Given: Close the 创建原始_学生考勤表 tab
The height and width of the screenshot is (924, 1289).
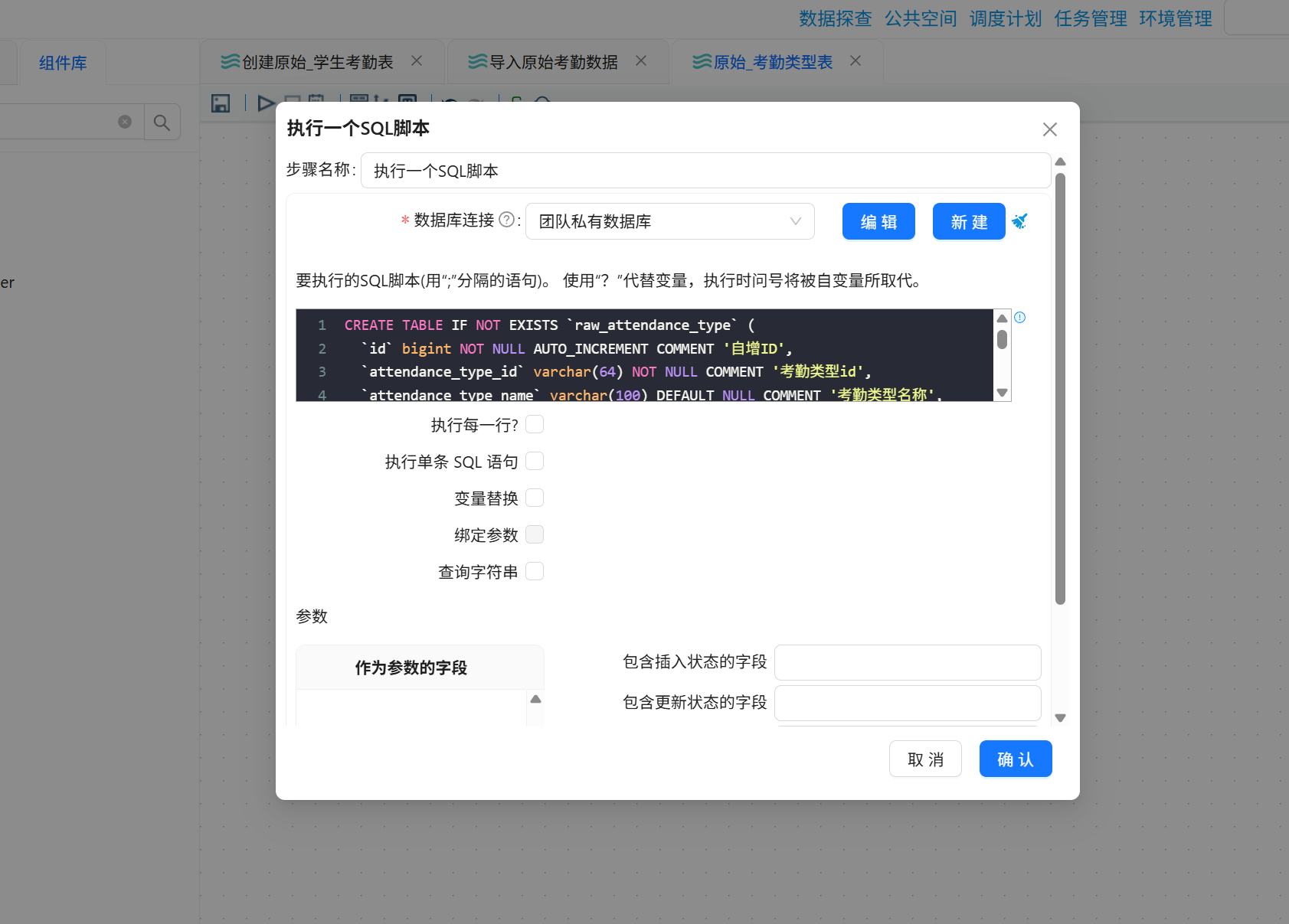Looking at the screenshot, I should coord(417,60).
